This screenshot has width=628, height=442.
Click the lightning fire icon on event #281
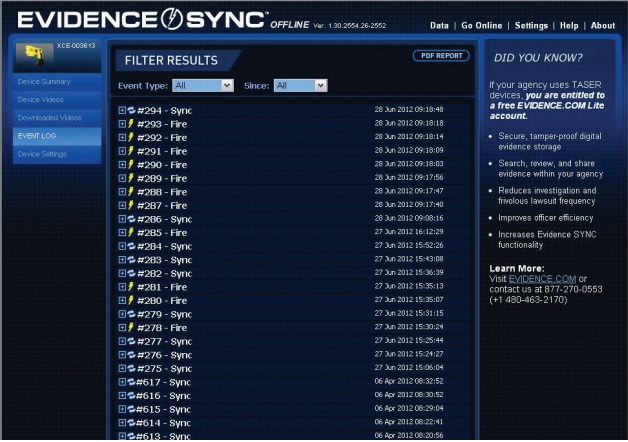(131, 287)
